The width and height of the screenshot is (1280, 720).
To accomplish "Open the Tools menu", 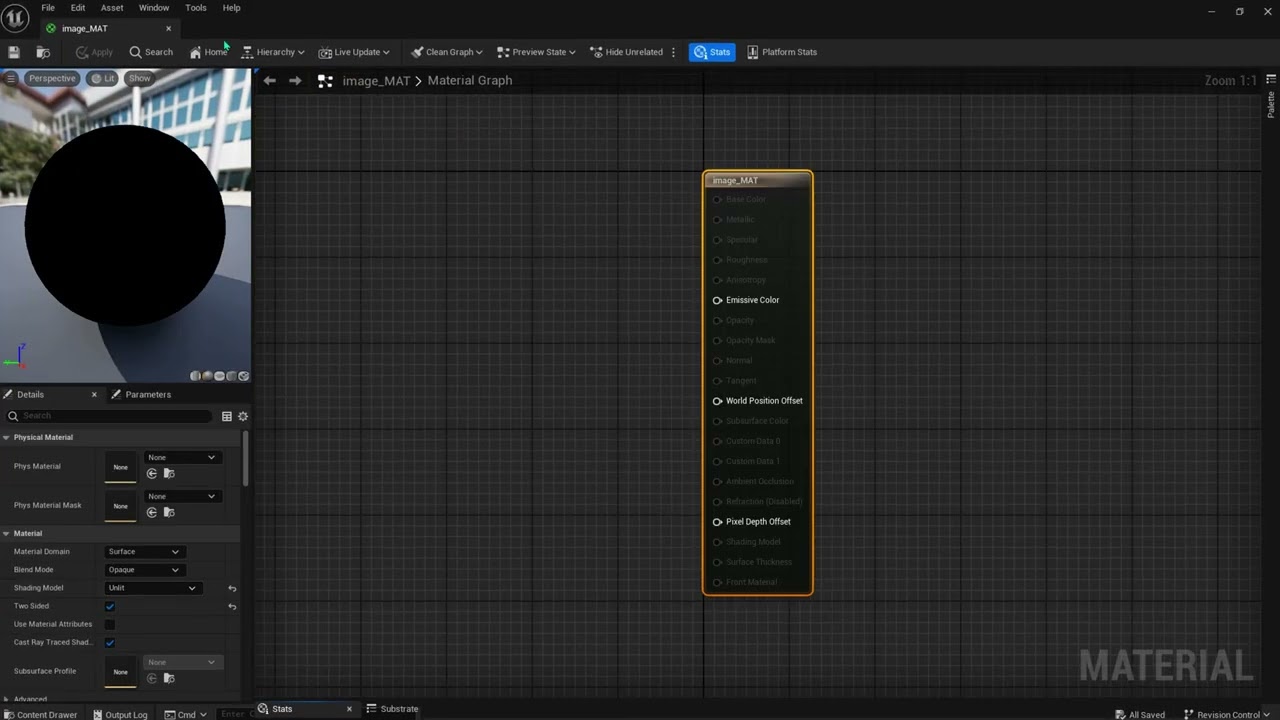I will click(196, 8).
